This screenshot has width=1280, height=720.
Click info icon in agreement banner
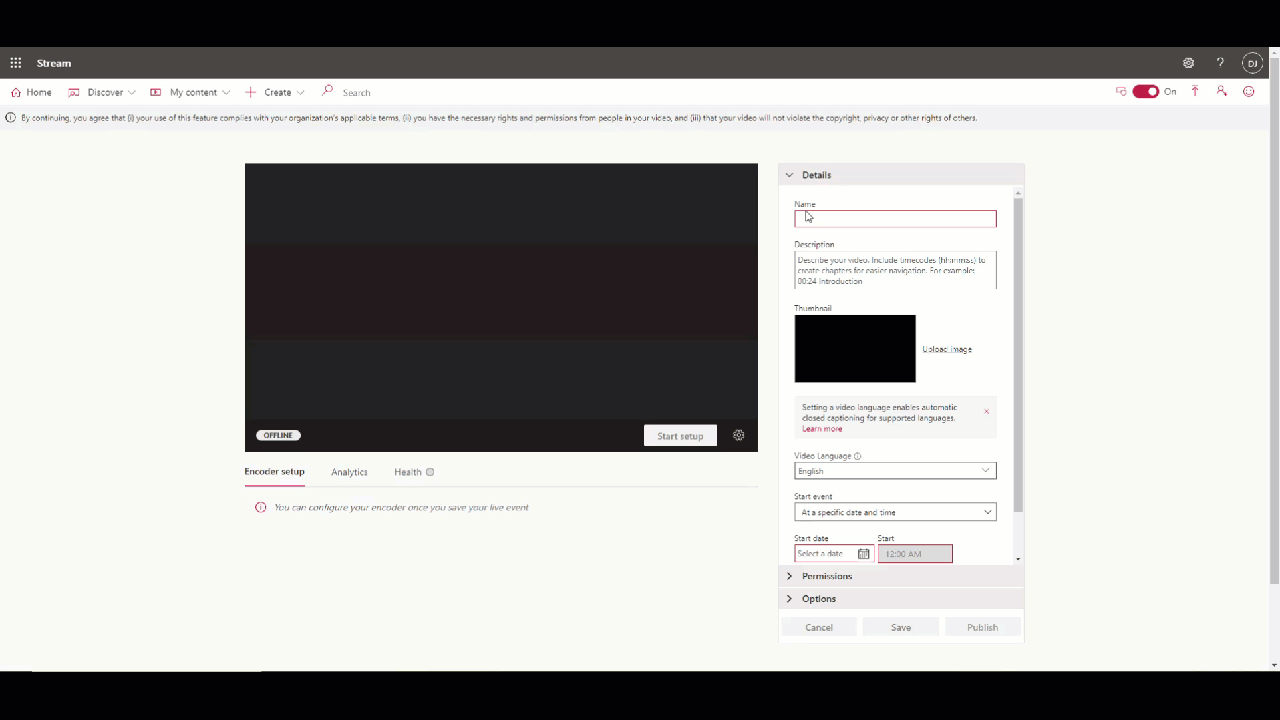(x=11, y=118)
